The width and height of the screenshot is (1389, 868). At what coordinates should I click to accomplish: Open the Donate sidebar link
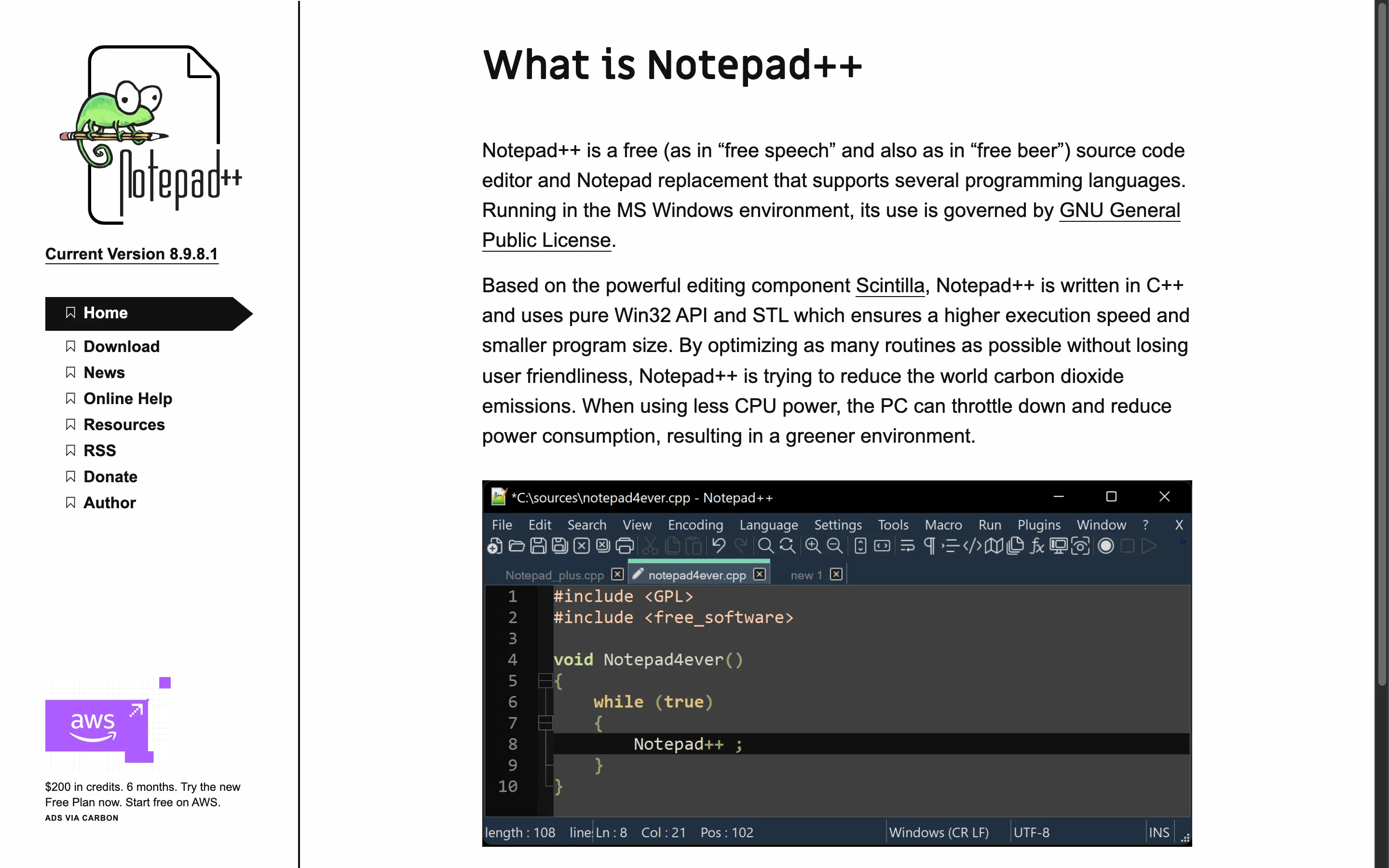pos(110,476)
